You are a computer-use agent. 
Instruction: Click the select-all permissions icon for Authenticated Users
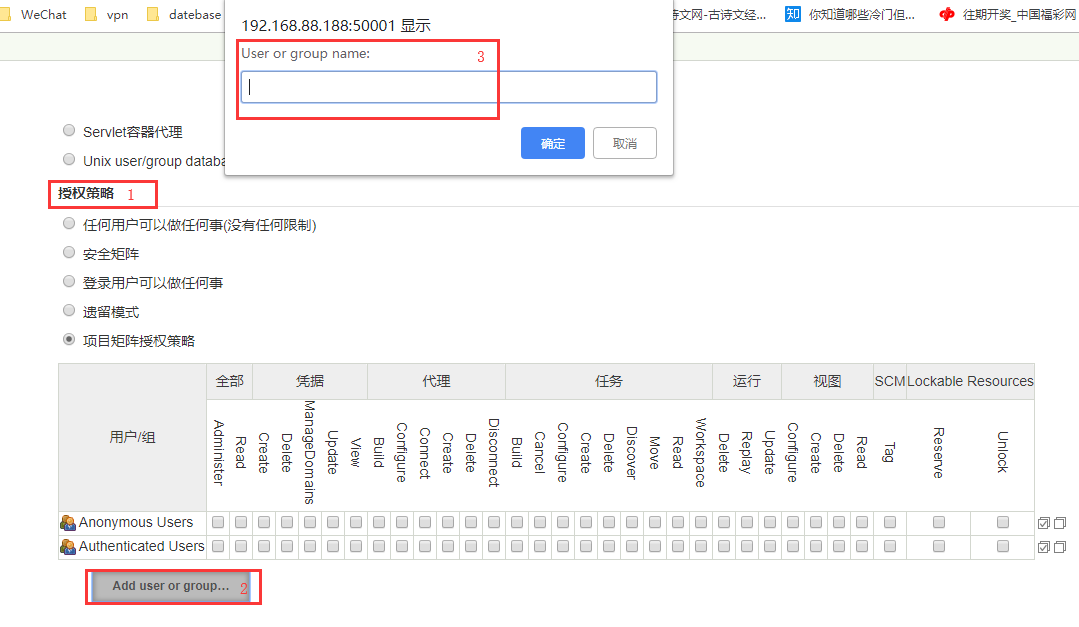point(1043,546)
